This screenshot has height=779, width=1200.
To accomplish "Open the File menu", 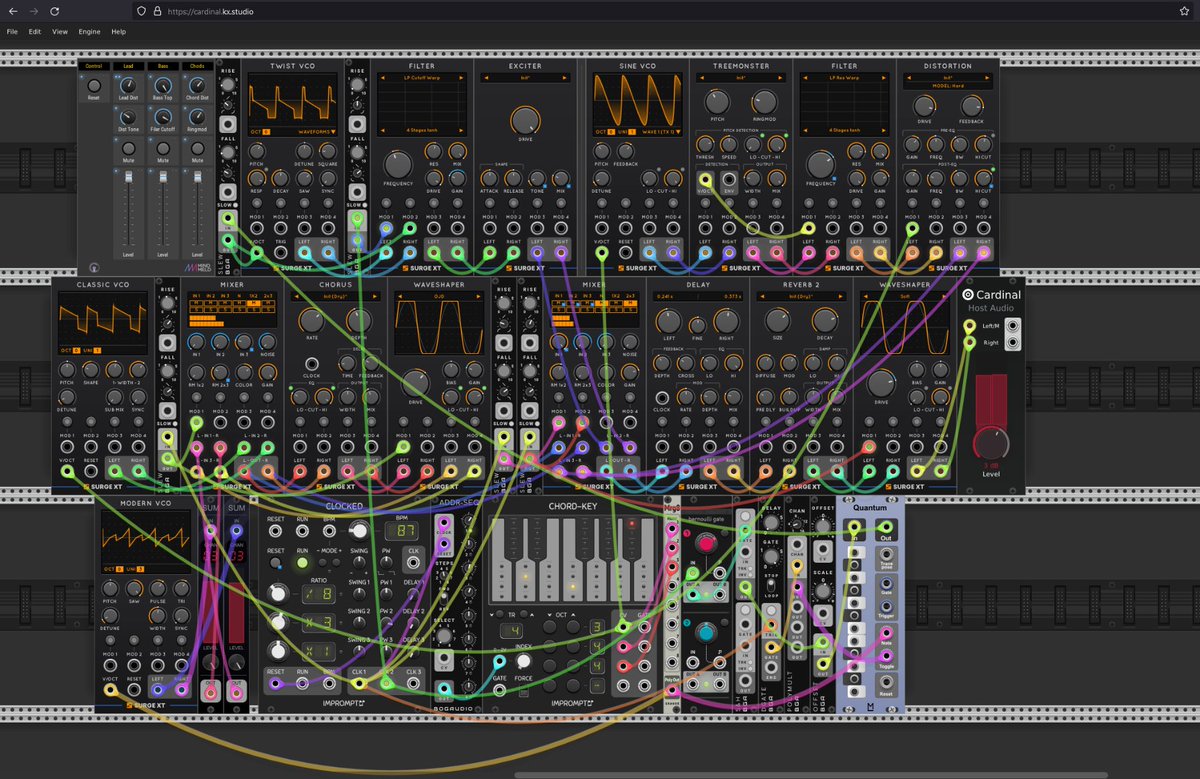I will click(12, 31).
